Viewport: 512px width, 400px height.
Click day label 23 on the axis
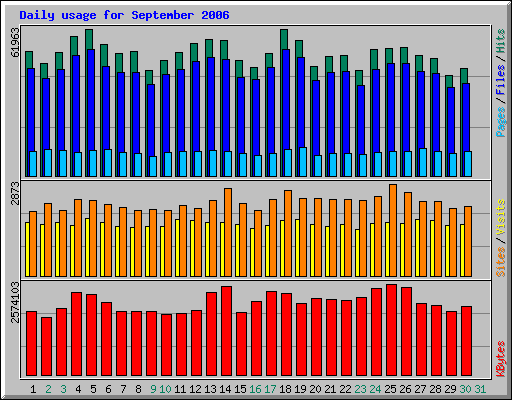coord(360,389)
